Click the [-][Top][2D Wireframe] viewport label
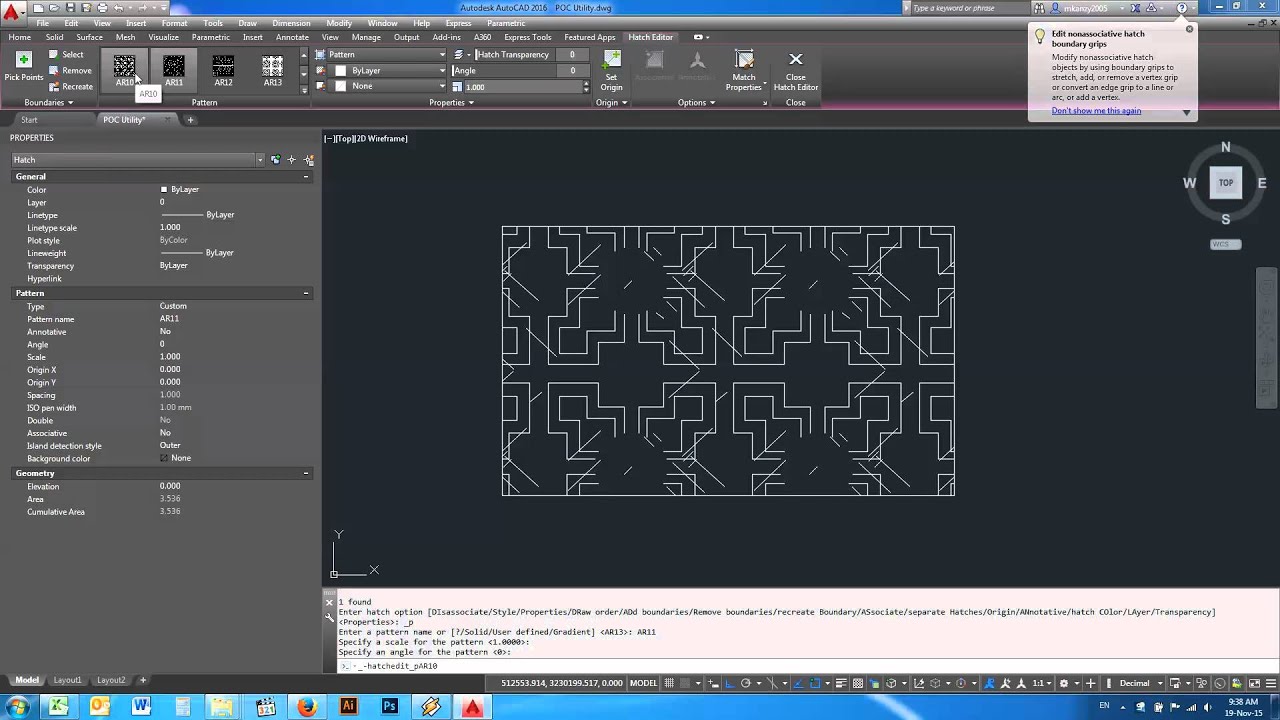 click(366, 139)
